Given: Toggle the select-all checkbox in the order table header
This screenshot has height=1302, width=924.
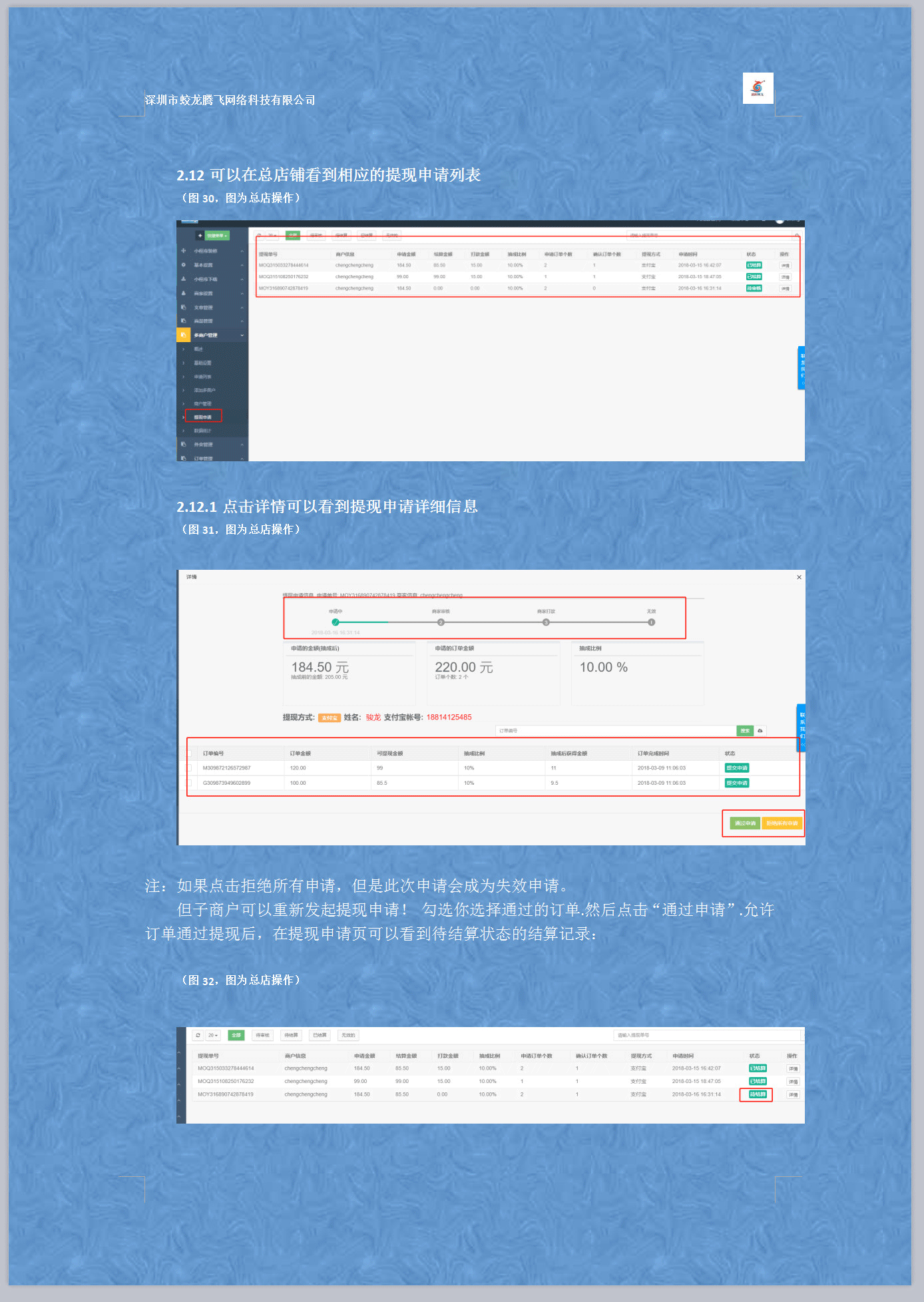Looking at the screenshot, I should point(188,754).
